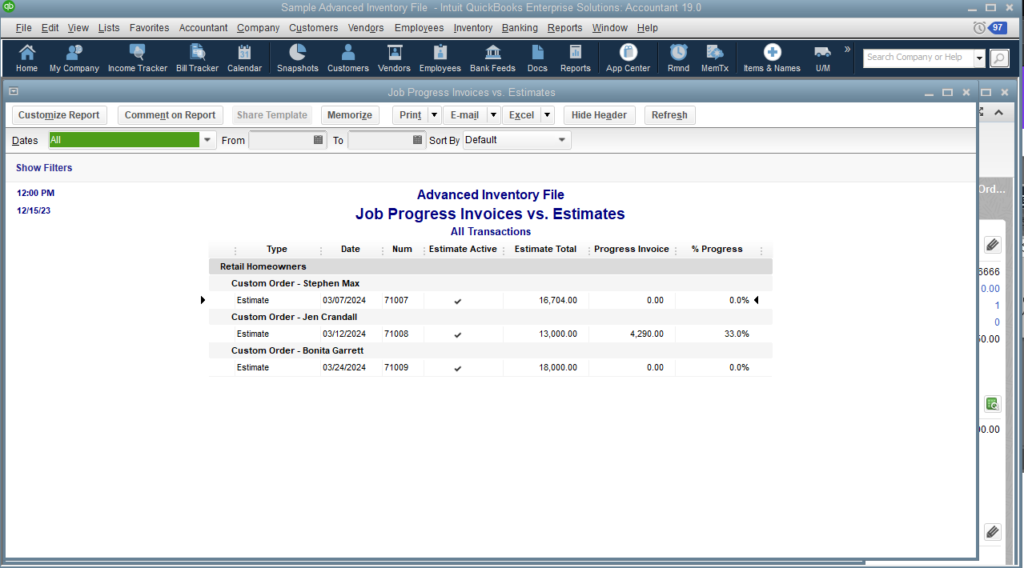The width and height of the screenshot is (1024, 568).
Task: Open the App Center icon
Action: (628, 57)
